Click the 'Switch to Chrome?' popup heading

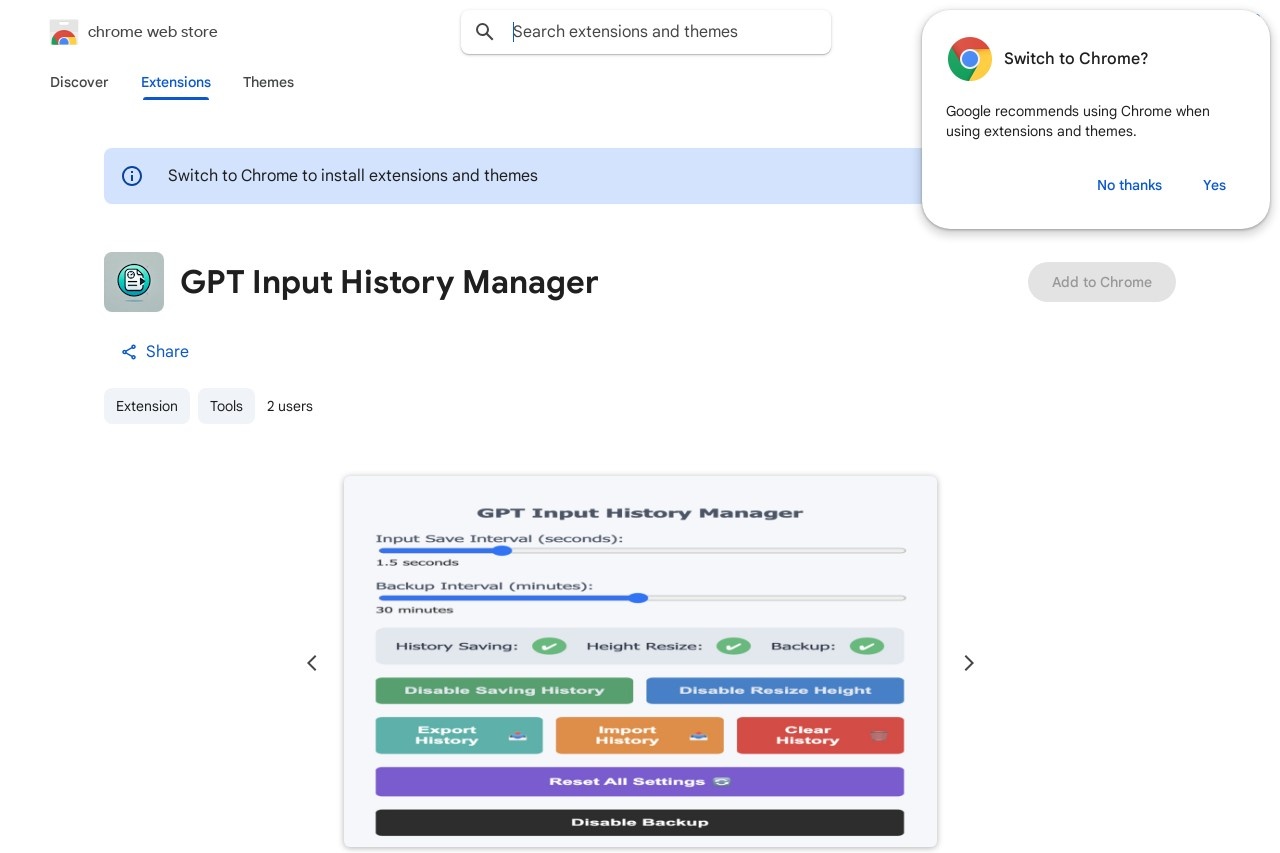pos(1076,59)
